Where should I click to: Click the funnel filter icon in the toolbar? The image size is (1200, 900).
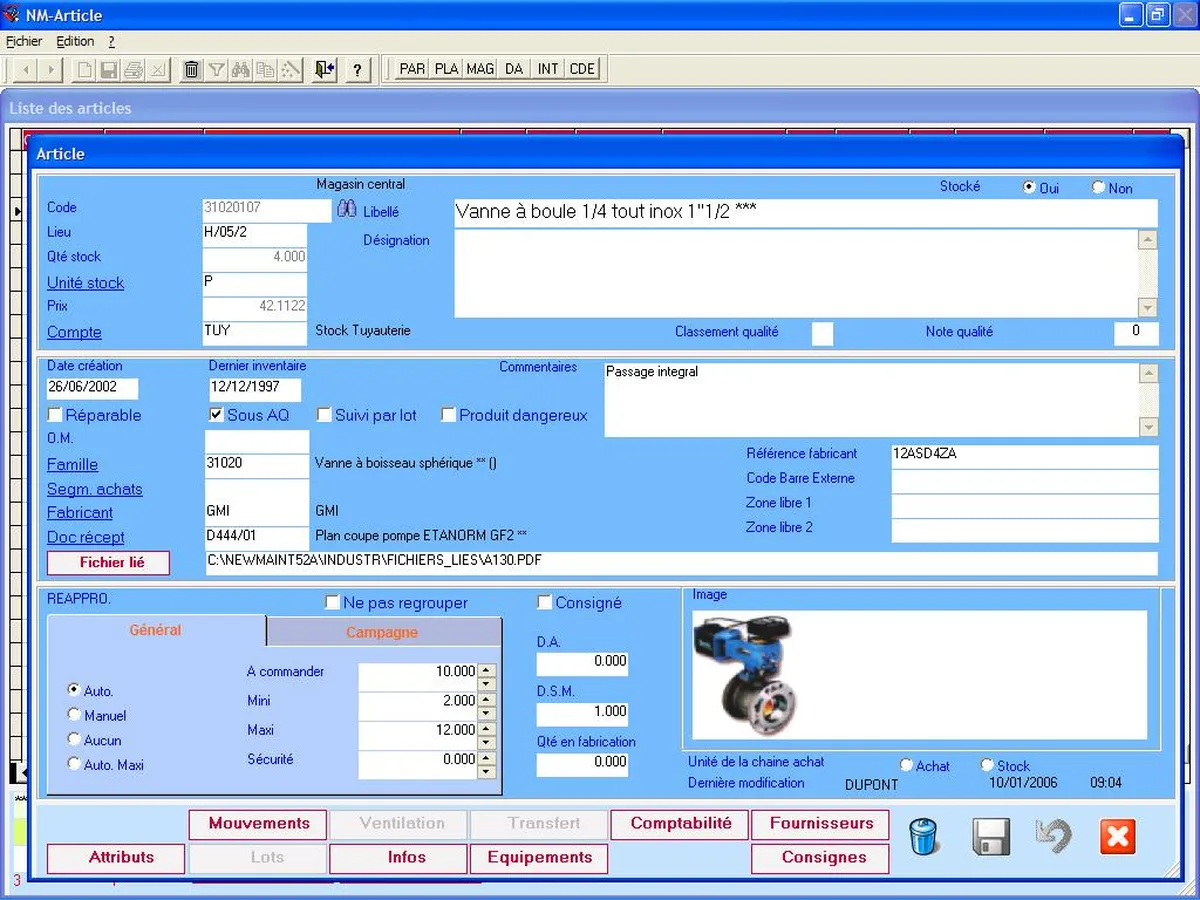tap(216, 69)
